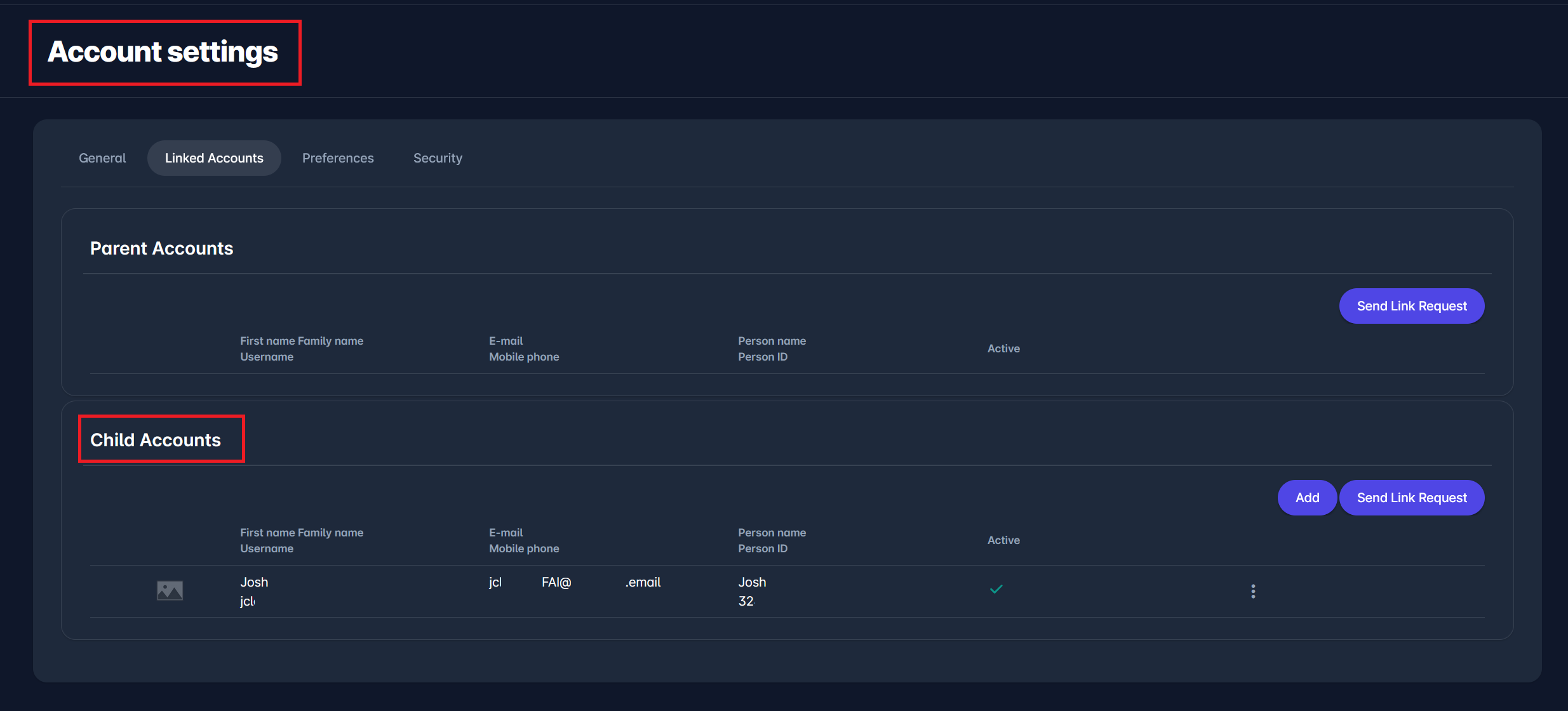1568x711 pixels.
Task: Select the Linked Accounts tab
Action: point(214,158)
